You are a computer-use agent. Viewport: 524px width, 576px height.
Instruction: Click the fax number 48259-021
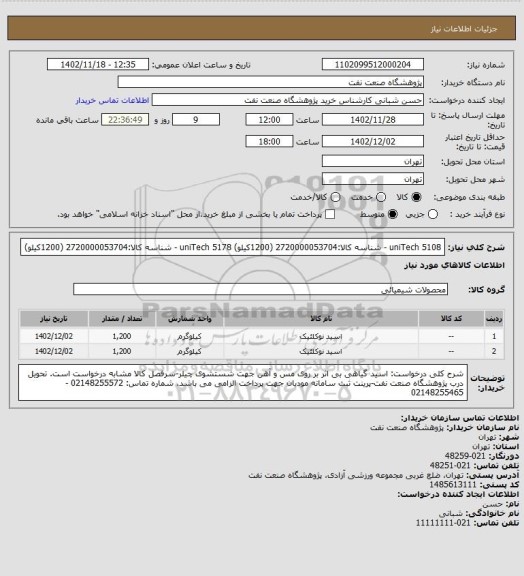point(466,456)
